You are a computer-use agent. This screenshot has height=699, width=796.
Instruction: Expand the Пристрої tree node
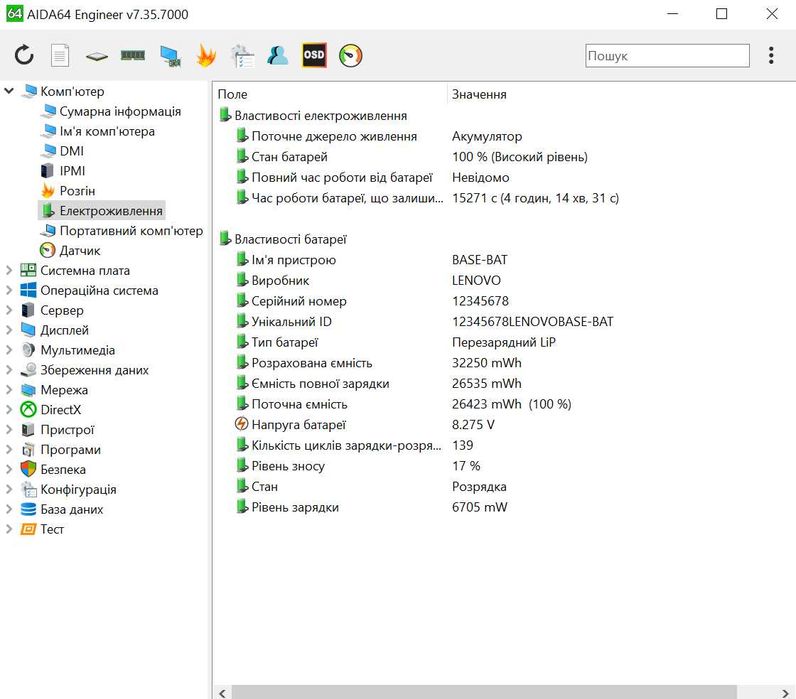(9, 429)
